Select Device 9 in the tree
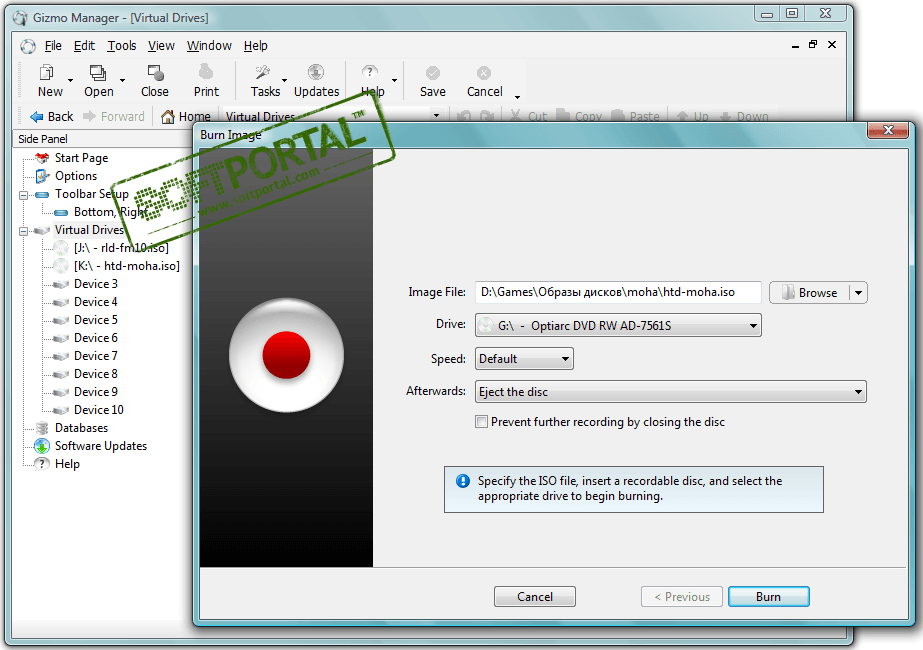The image size is (923, 650). click(x=95, y=392)
